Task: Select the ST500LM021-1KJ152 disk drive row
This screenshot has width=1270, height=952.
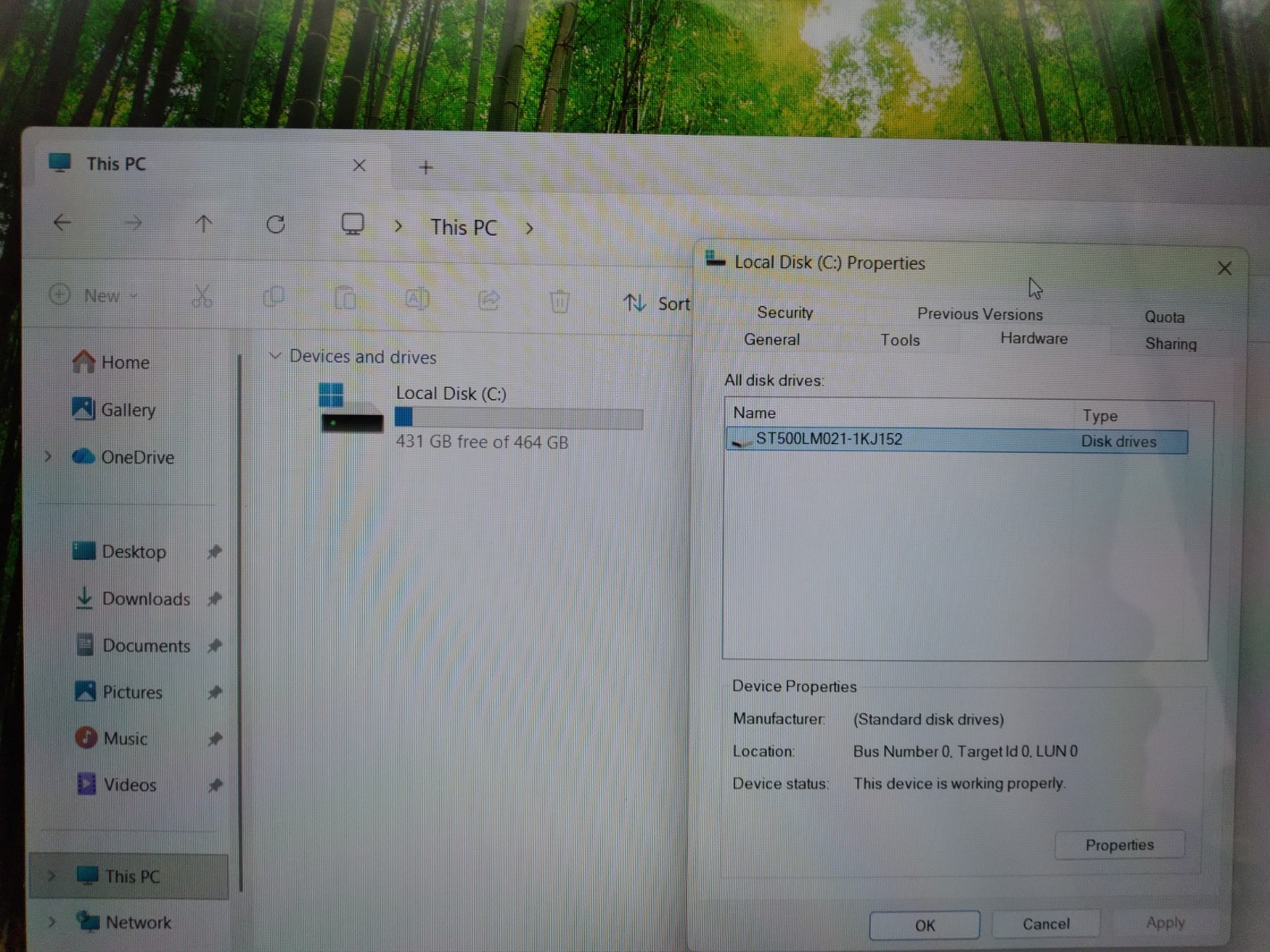Action: tap(956, 440)
